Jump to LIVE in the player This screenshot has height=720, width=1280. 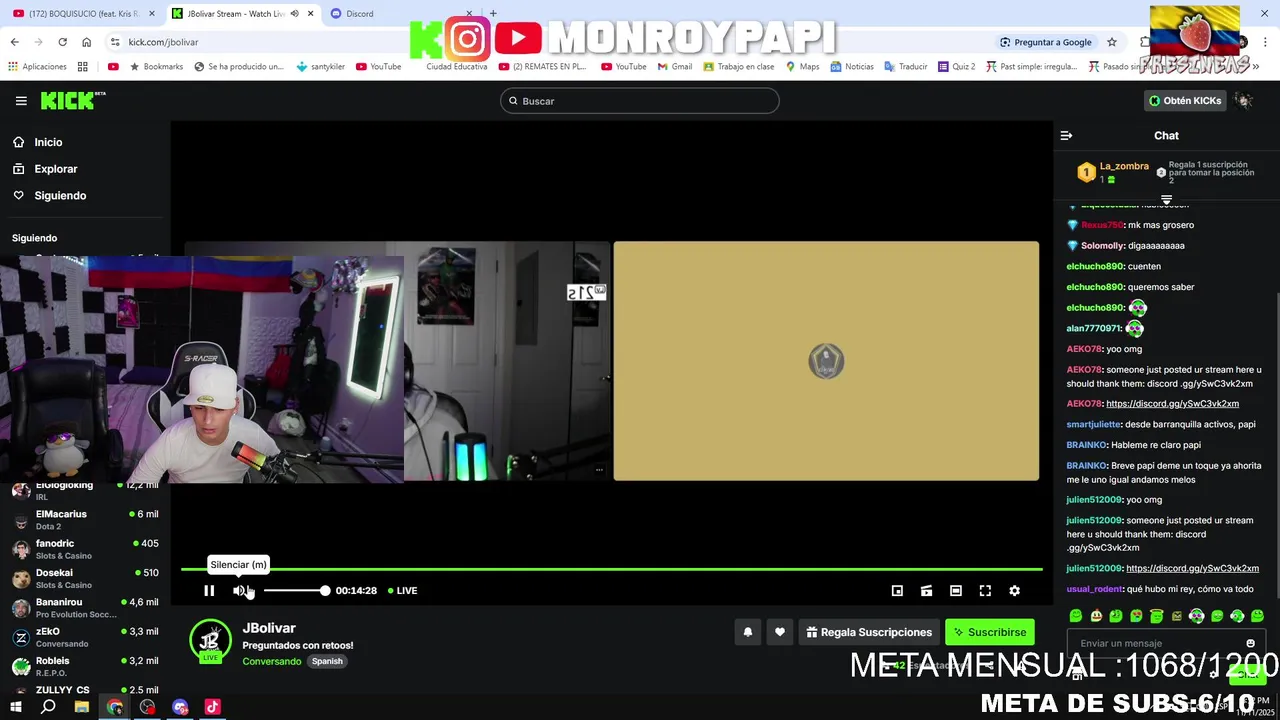(403, 591)
